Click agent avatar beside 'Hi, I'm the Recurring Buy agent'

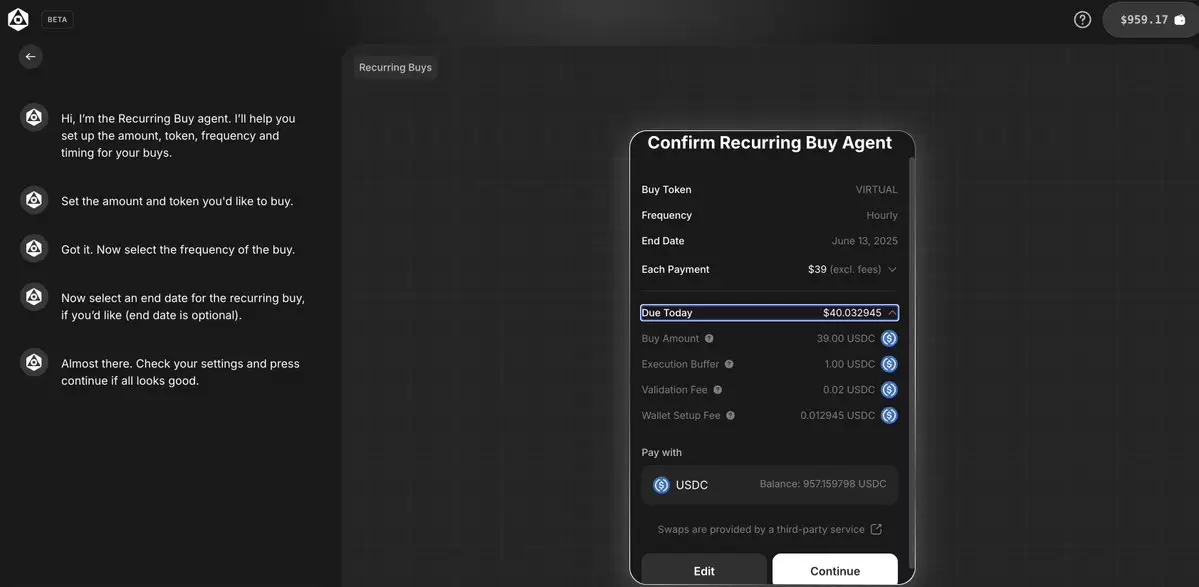[34, 118]
